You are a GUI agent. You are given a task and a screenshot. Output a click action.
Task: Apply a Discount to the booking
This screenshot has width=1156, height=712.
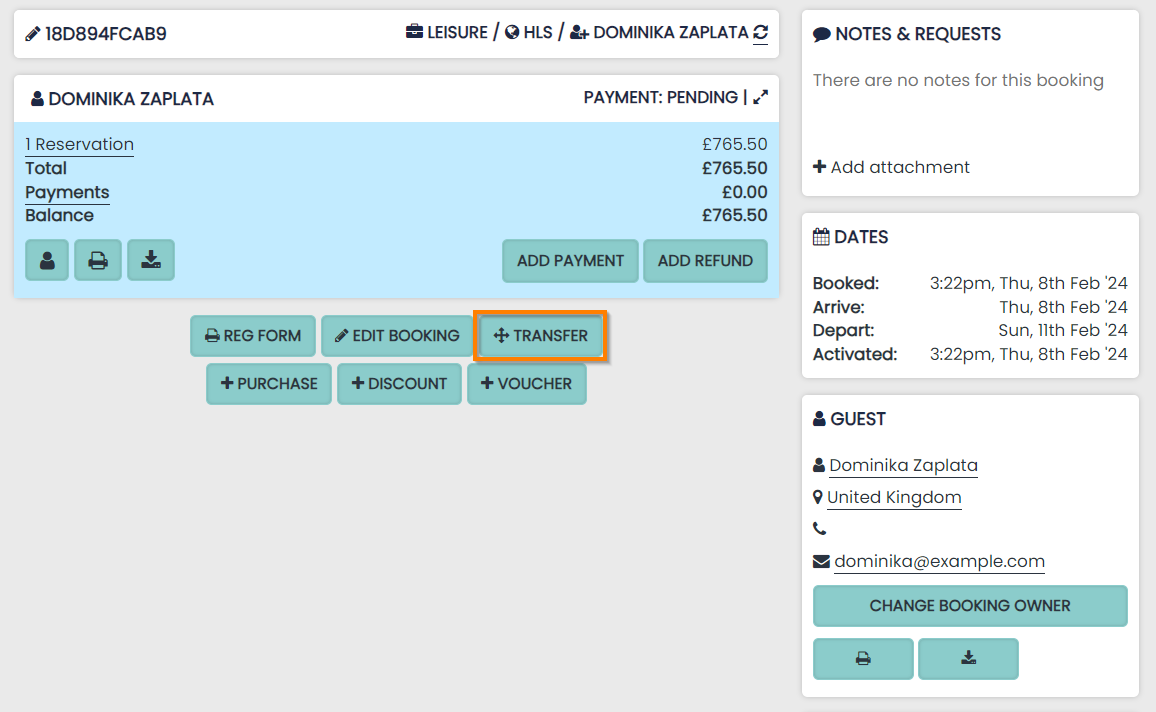point(399,384)
